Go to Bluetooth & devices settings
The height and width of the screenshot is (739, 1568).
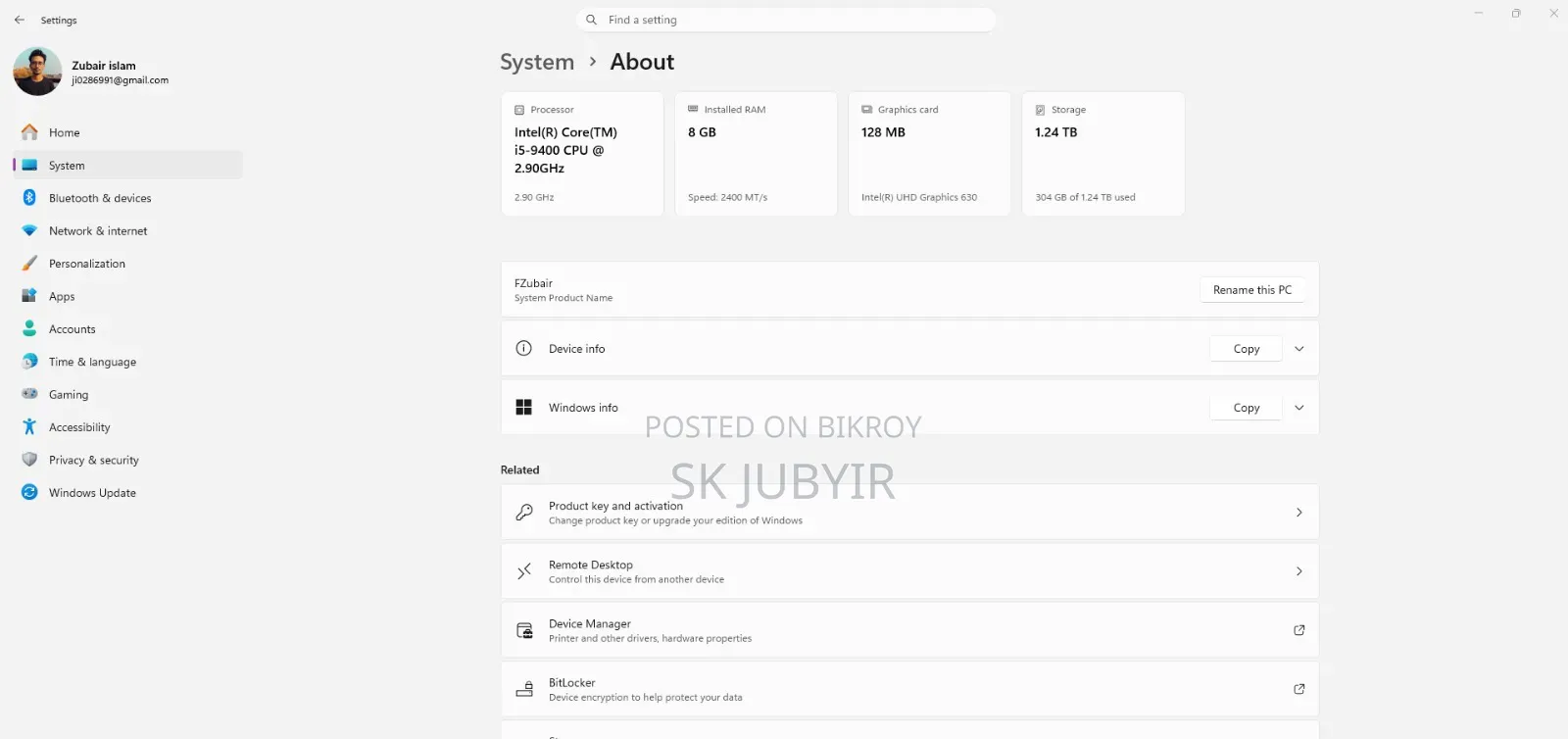point(128,198)
